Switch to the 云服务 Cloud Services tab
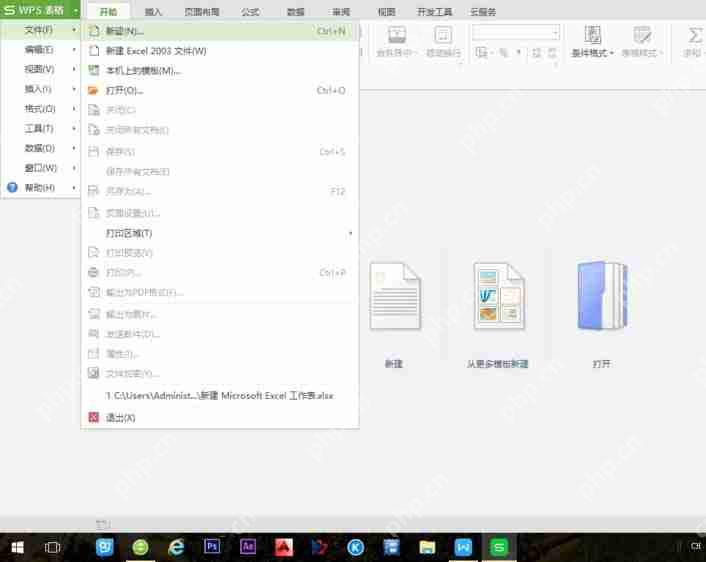 tap(483, 12)
